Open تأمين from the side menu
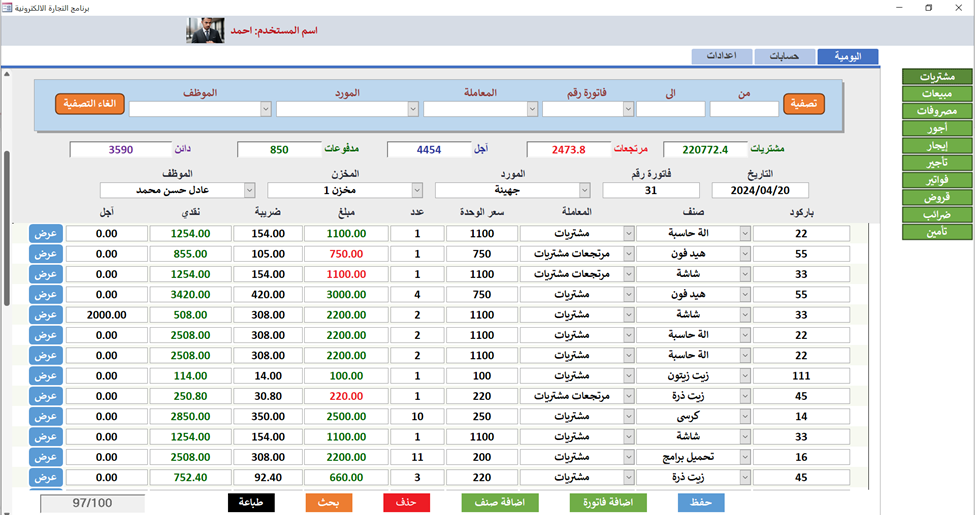The image size is (975, 515). pyautogui.click(x=937, y=231)
